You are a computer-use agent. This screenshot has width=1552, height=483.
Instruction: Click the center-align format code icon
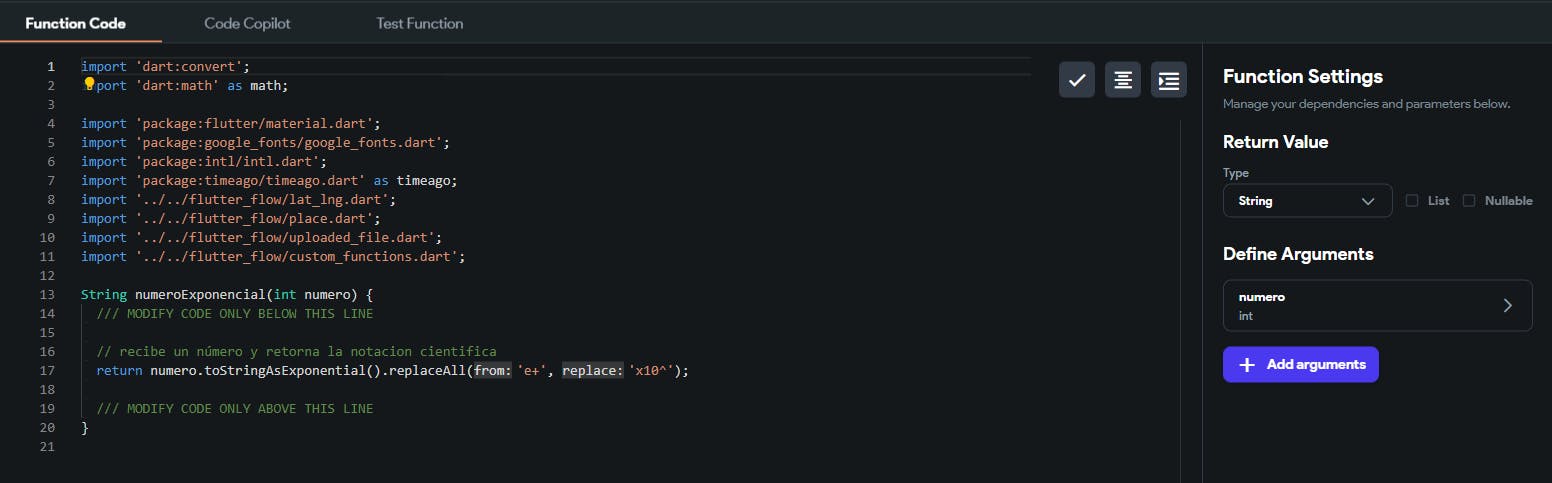[x=1123, y=80]
